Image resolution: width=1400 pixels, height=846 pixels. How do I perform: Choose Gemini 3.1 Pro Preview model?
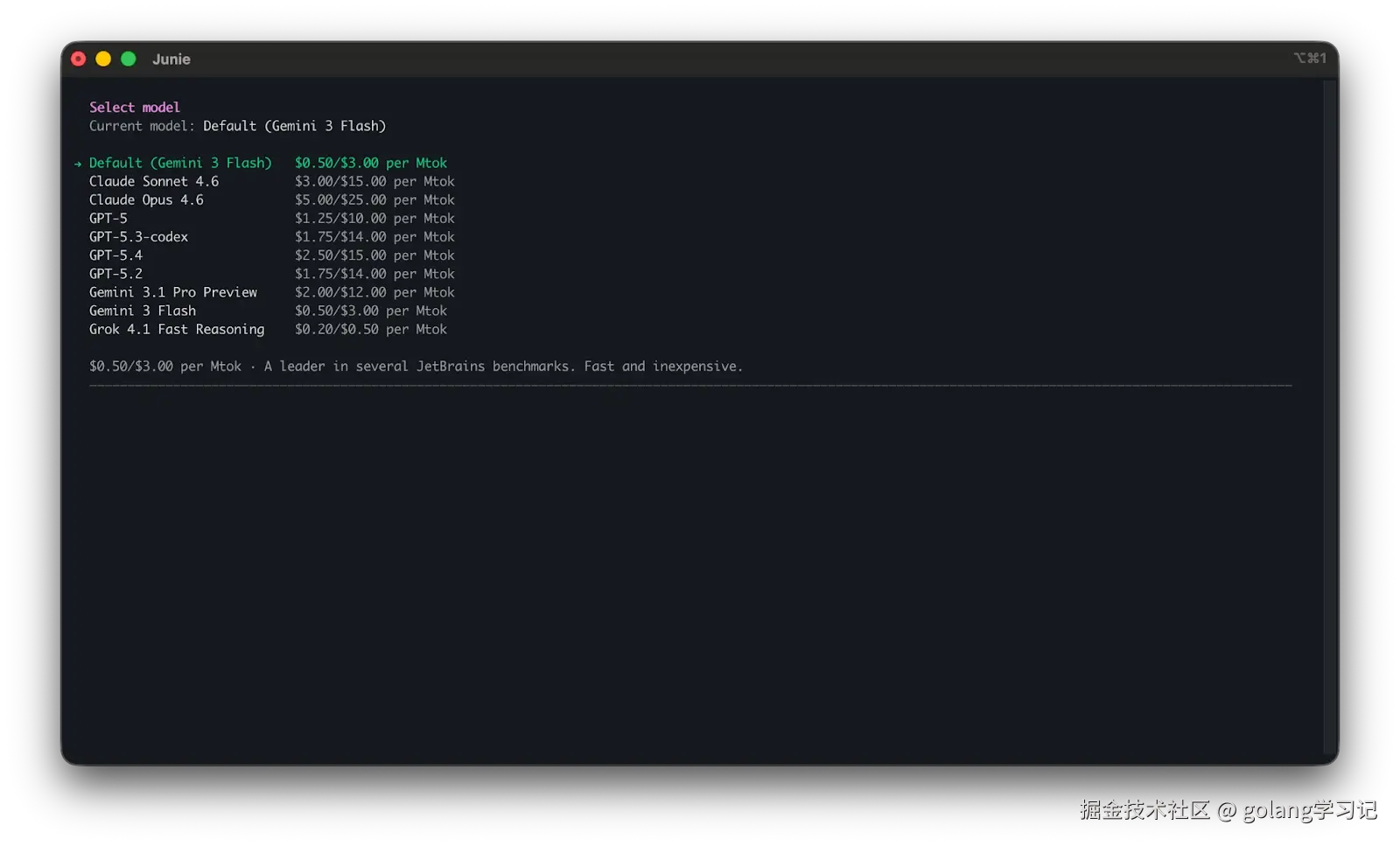point(173,292)
